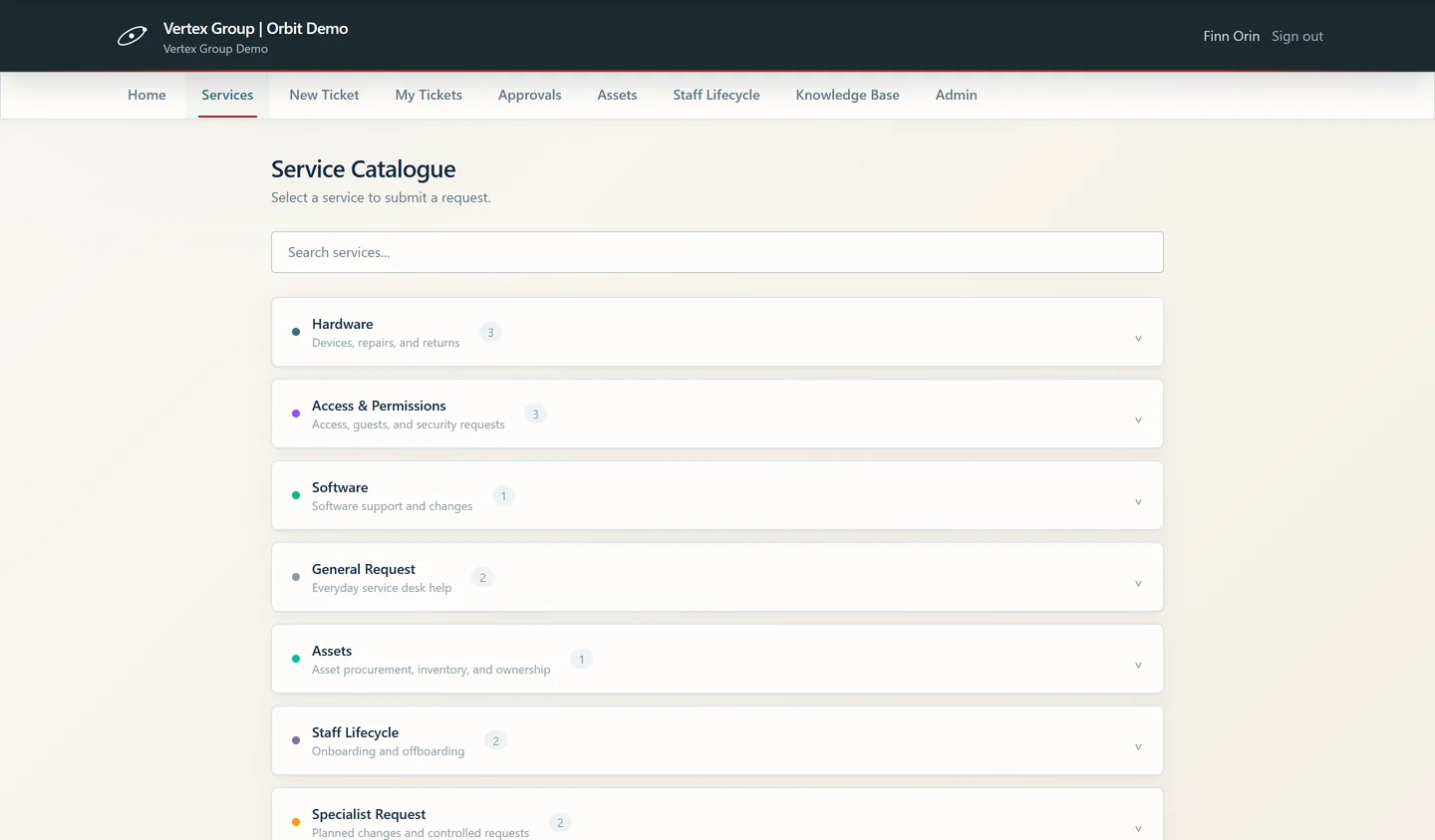The height and width of the screenshot is (840, 1435).
Task: Go to the Home tab
Action: (x=146, y=95)
